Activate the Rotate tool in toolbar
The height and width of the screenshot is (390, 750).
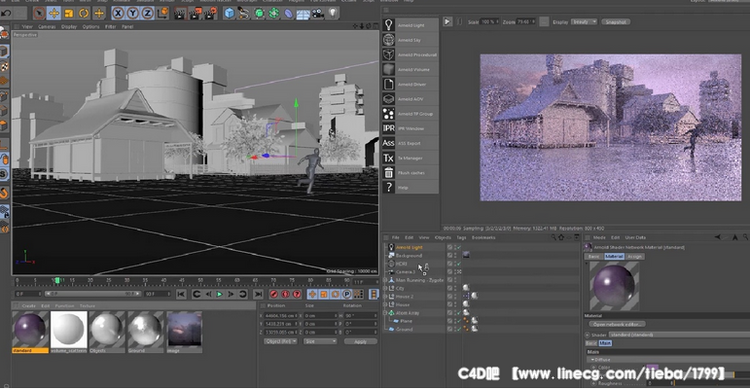pyautogui.click(x=83, y=13)
